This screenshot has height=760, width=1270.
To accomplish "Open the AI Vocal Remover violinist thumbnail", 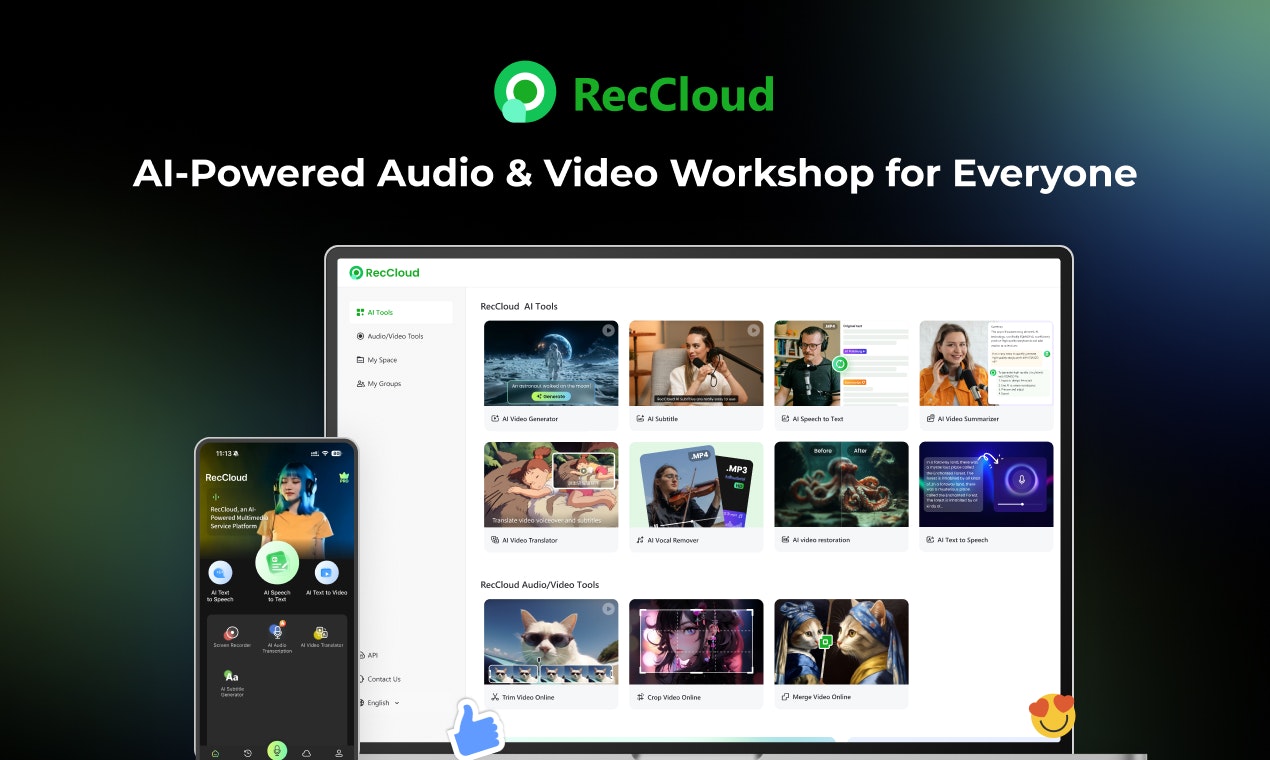I will point(696,484).
